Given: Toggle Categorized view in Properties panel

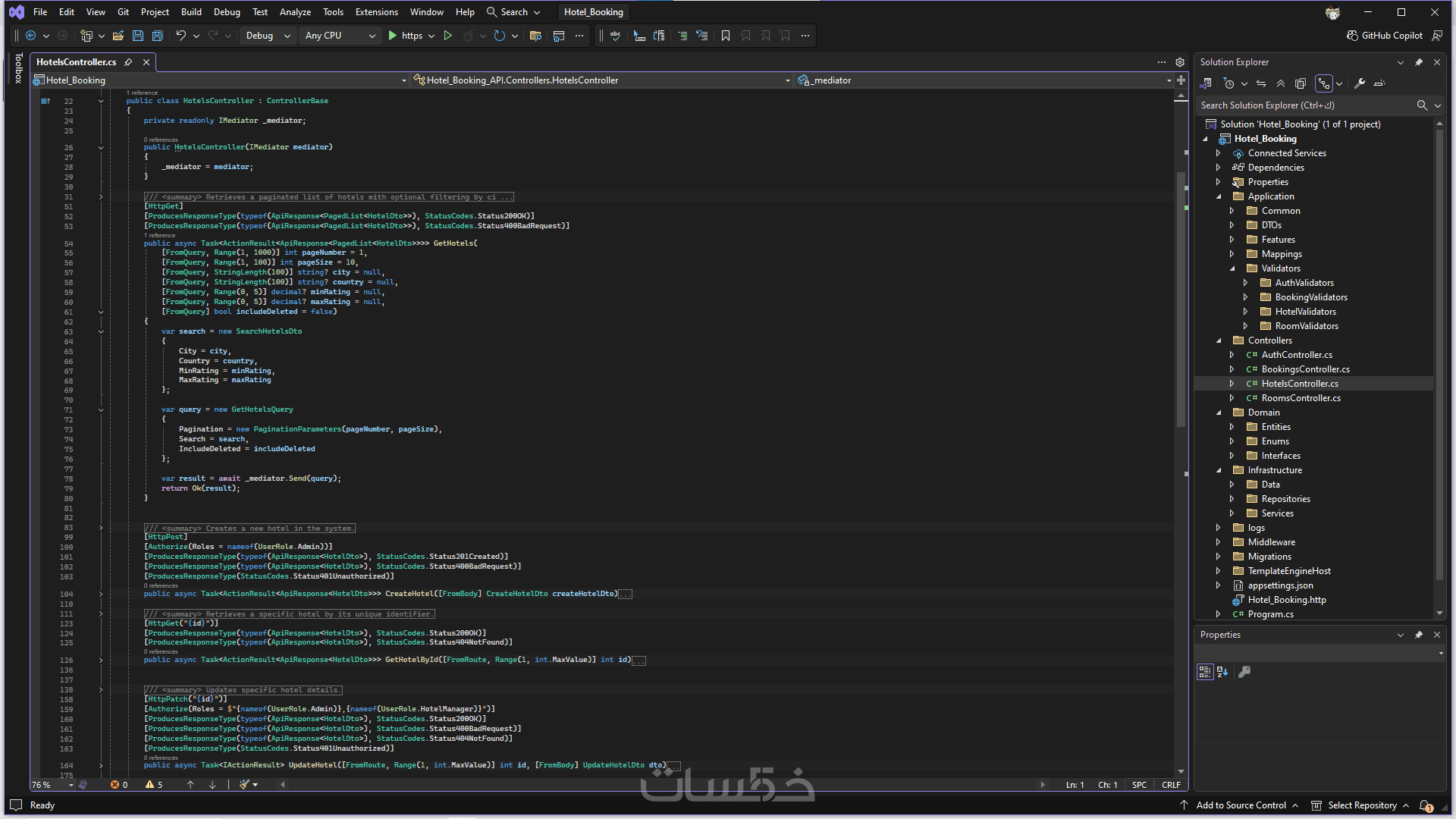Looking at the screenshot, I should coord(1205,672).
